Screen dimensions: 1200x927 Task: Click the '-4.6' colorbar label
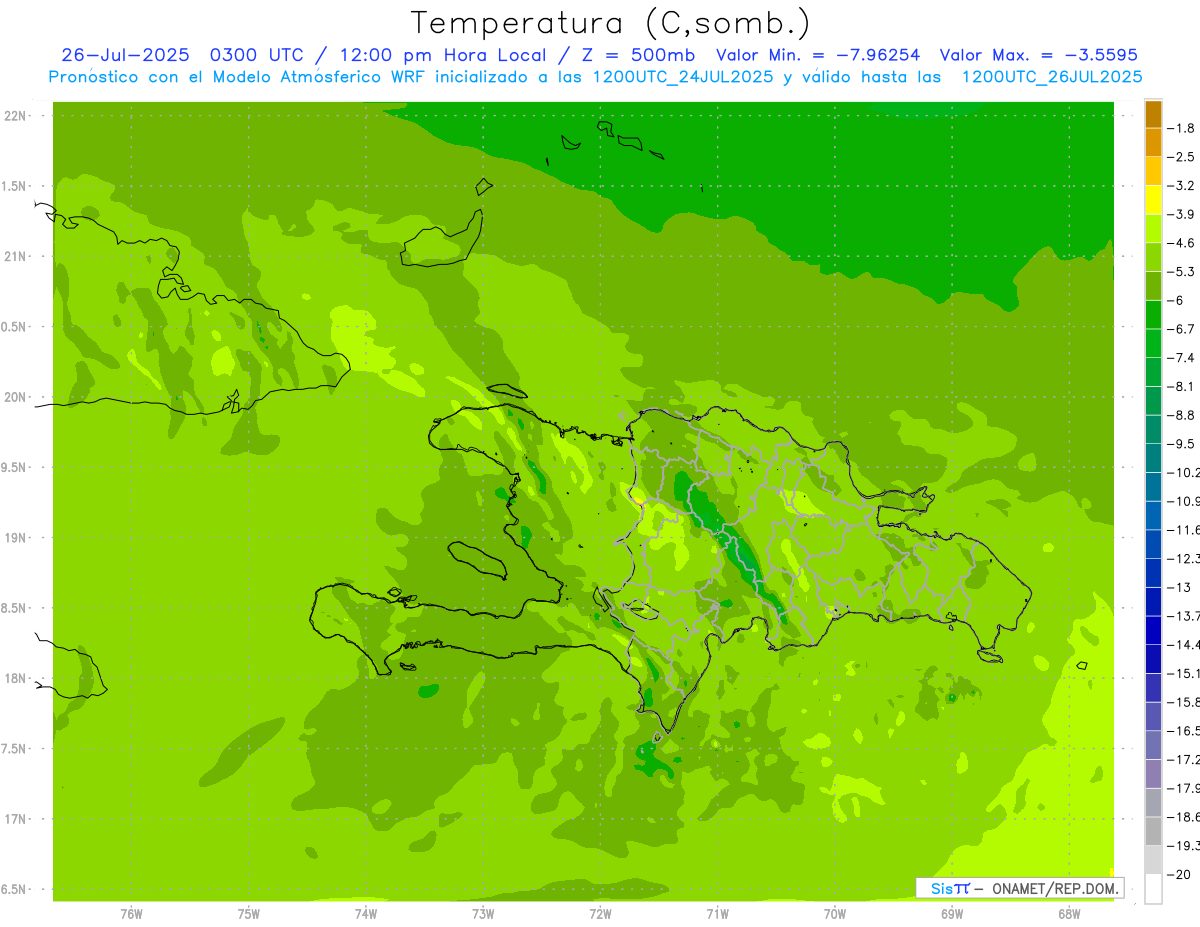pos(1182,243)
